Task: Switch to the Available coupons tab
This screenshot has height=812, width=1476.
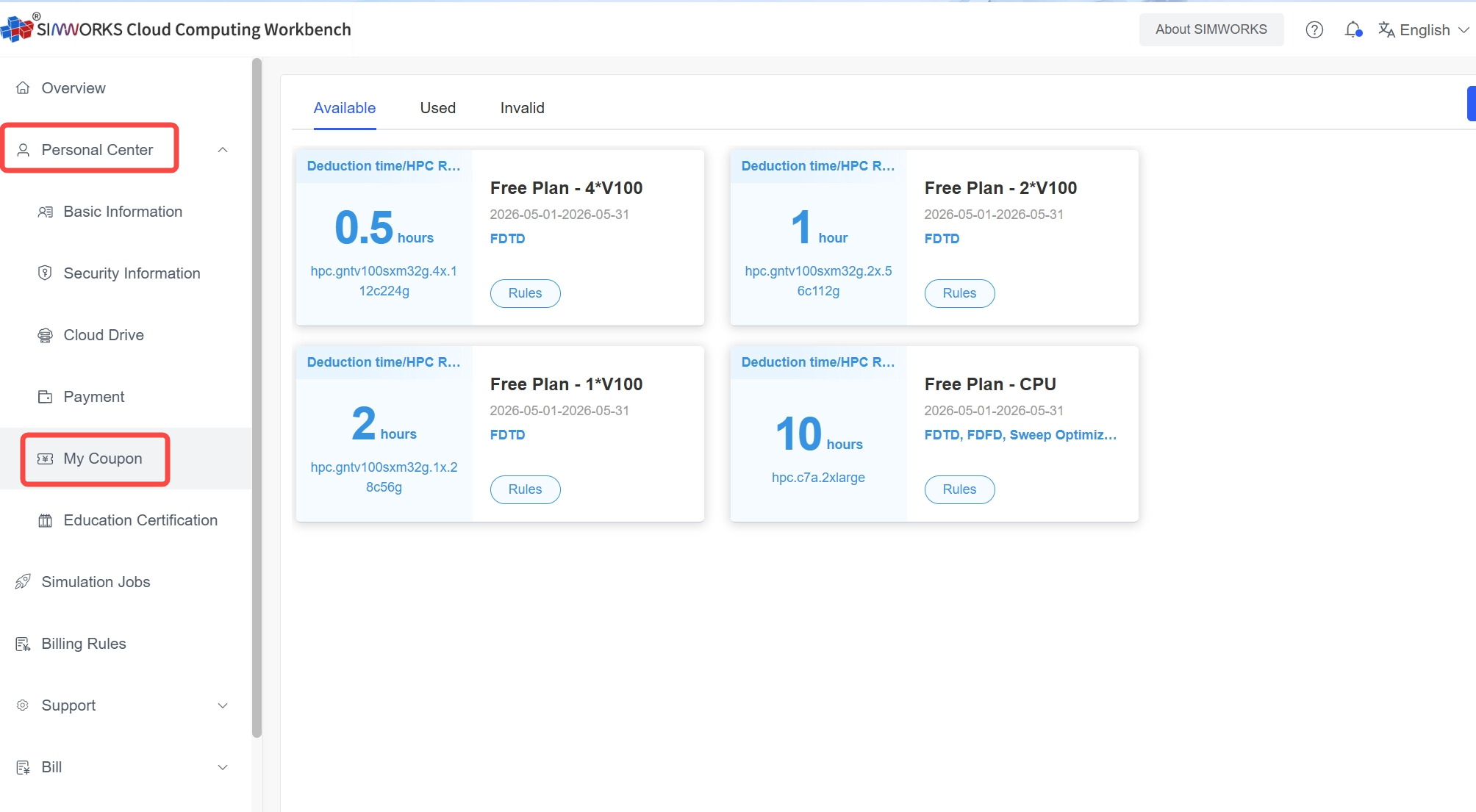Action: click(345, 108)
